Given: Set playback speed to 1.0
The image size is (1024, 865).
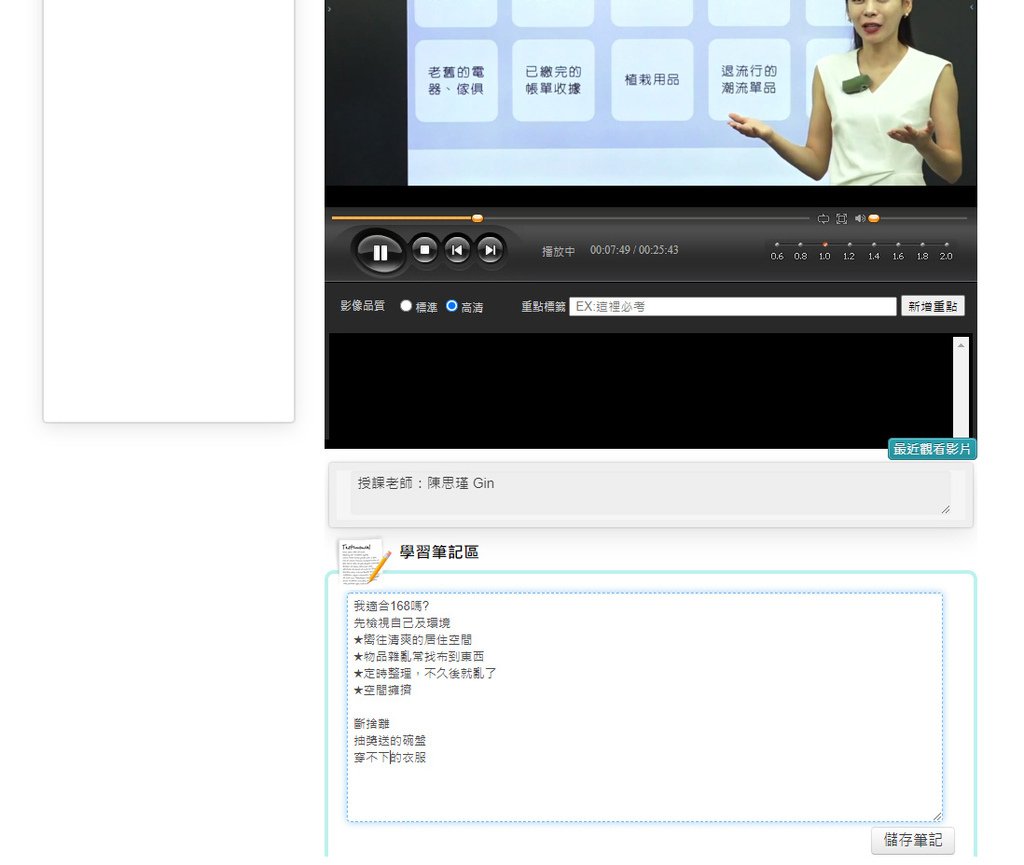Looking at the screenshot, I should pos(825,251).
